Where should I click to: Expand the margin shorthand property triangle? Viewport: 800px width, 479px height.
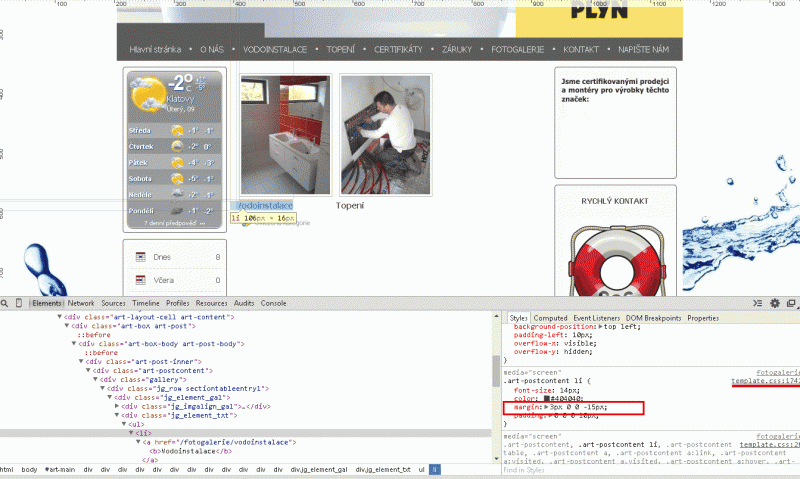[x=545, y=408]
